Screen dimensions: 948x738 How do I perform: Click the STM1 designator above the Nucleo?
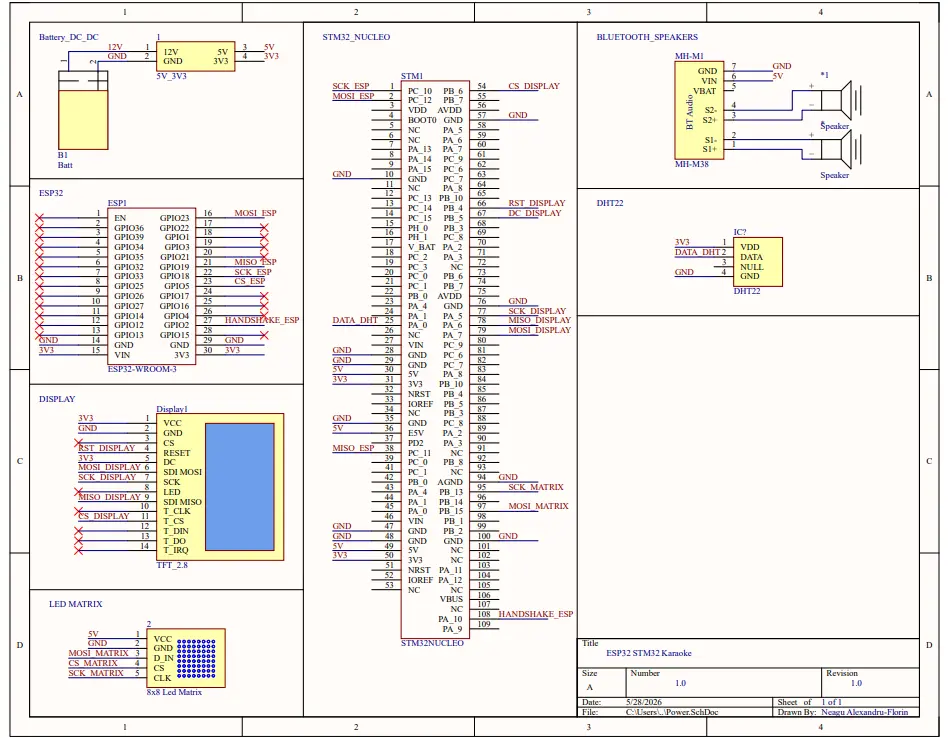(x=412, y=76)
